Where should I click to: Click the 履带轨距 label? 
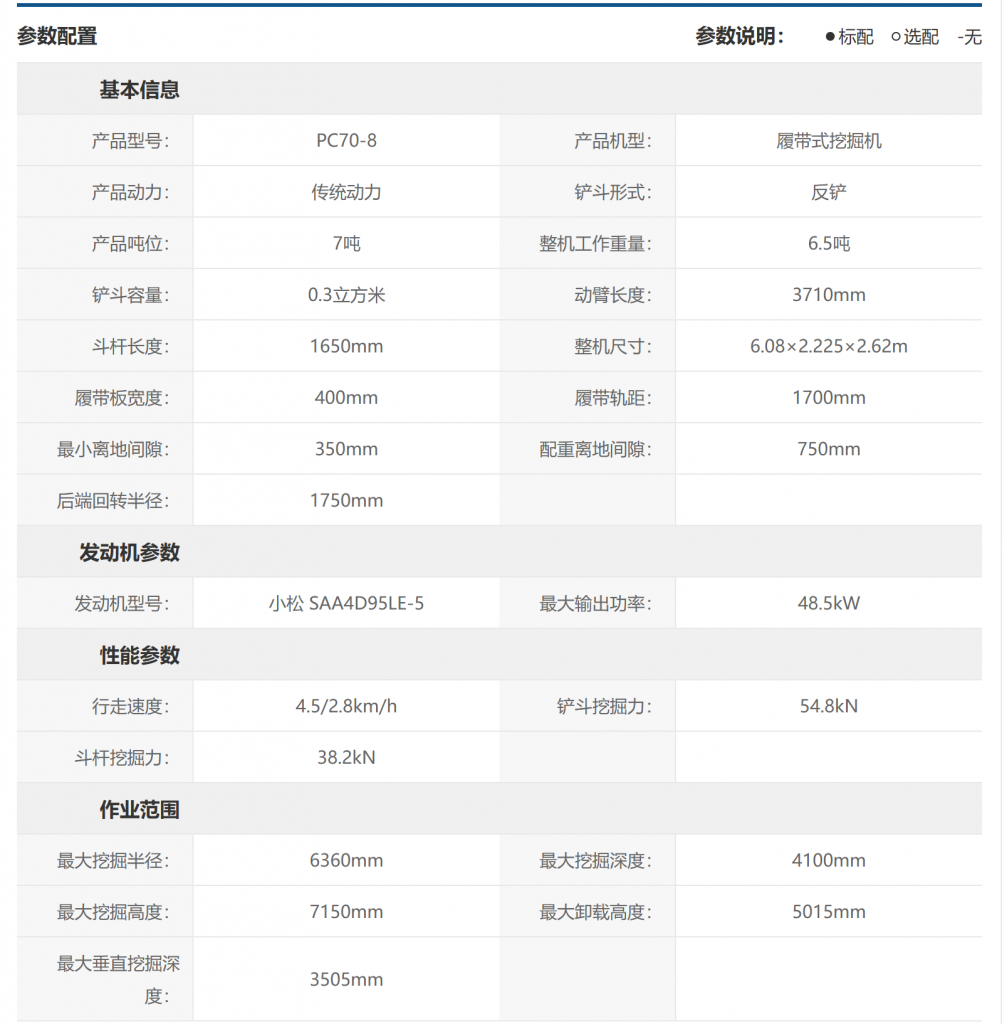pyautogui.click(x=613, y=398)
